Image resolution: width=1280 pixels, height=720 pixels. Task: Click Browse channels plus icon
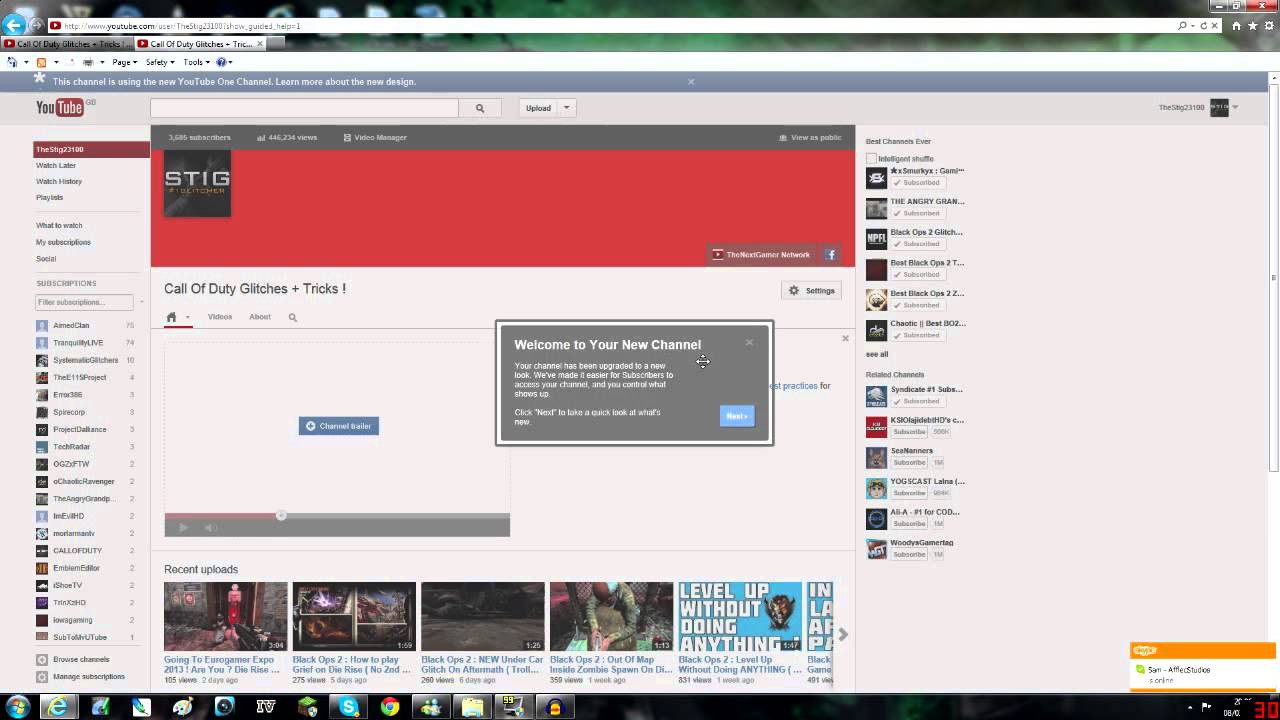point(42,660)
